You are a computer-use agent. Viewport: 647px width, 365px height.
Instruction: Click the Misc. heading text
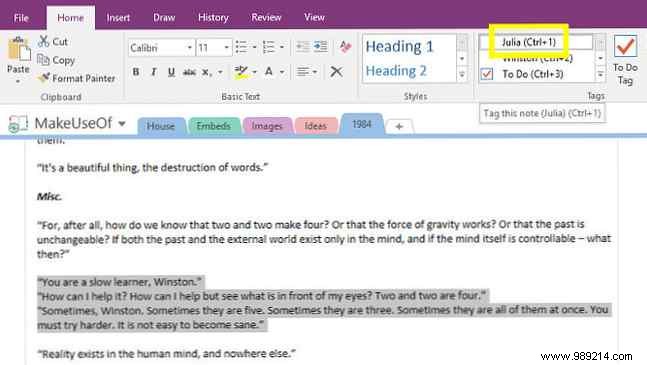[49, 196]
